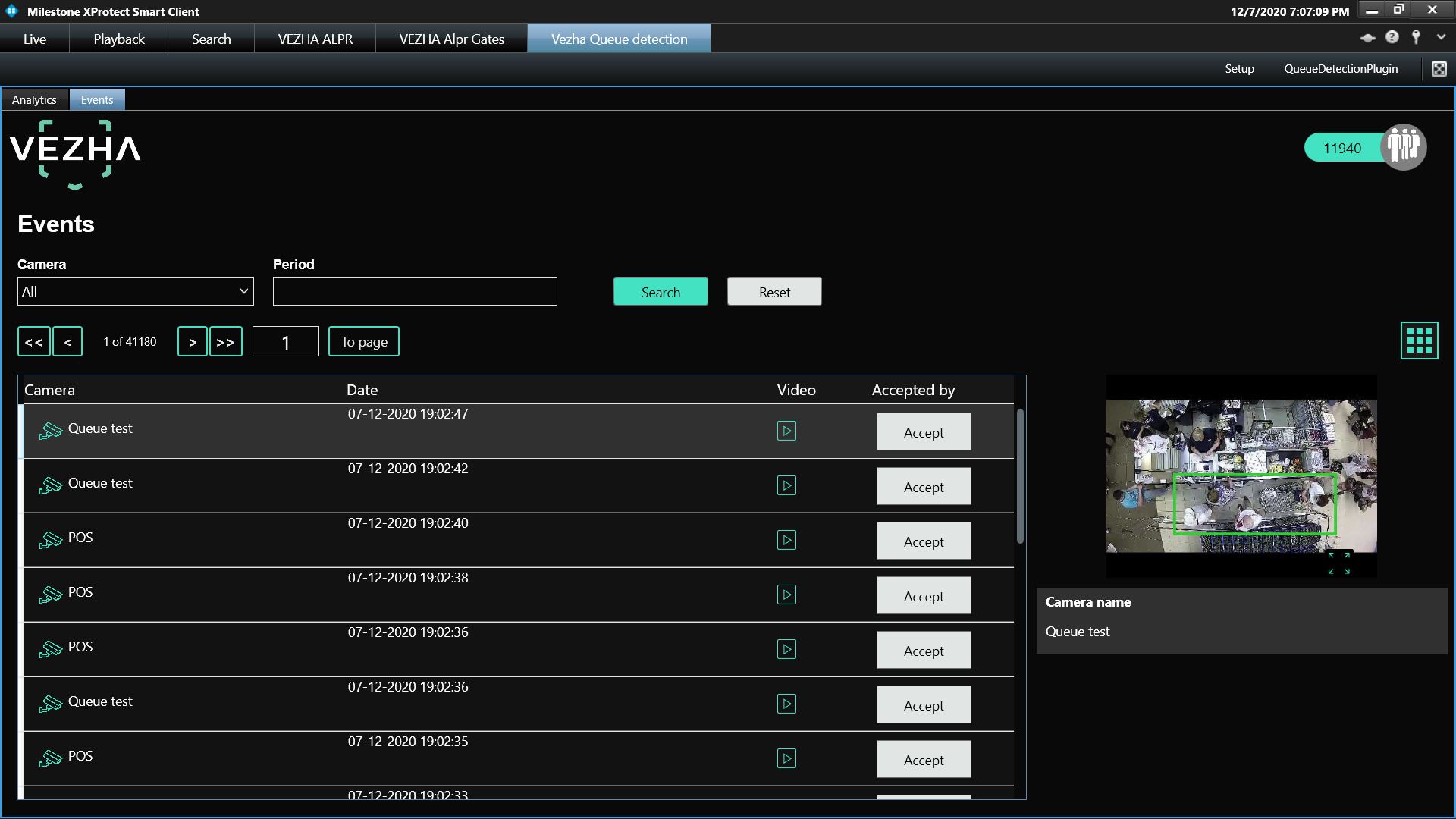Click the teal Search button
Image resolution: width=1456 pixels, height=819 pixels.
click(661, 291)
